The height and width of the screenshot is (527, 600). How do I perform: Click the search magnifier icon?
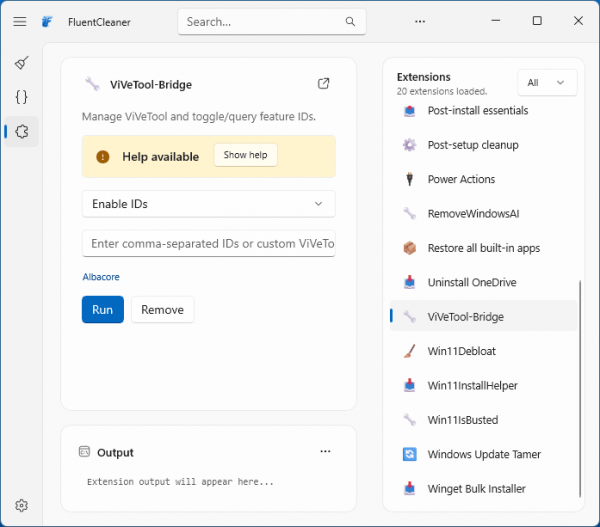350,21
